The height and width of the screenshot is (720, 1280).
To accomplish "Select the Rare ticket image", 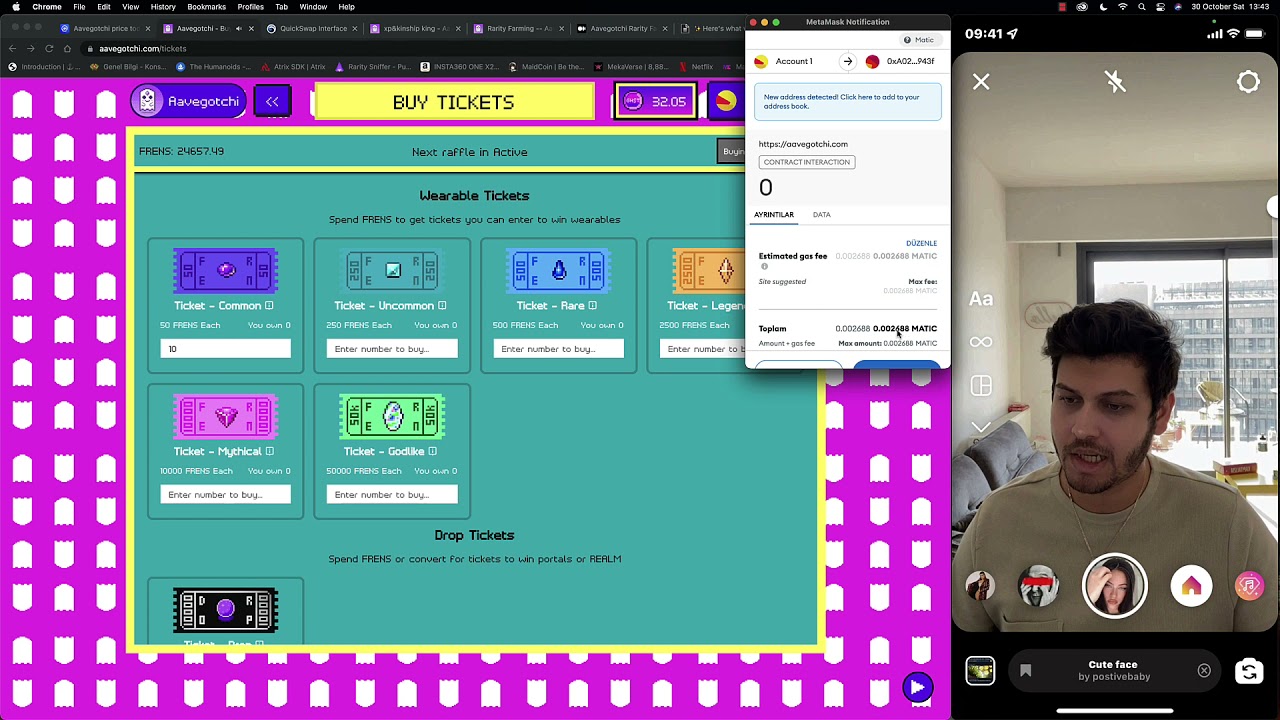I will 558,270.
